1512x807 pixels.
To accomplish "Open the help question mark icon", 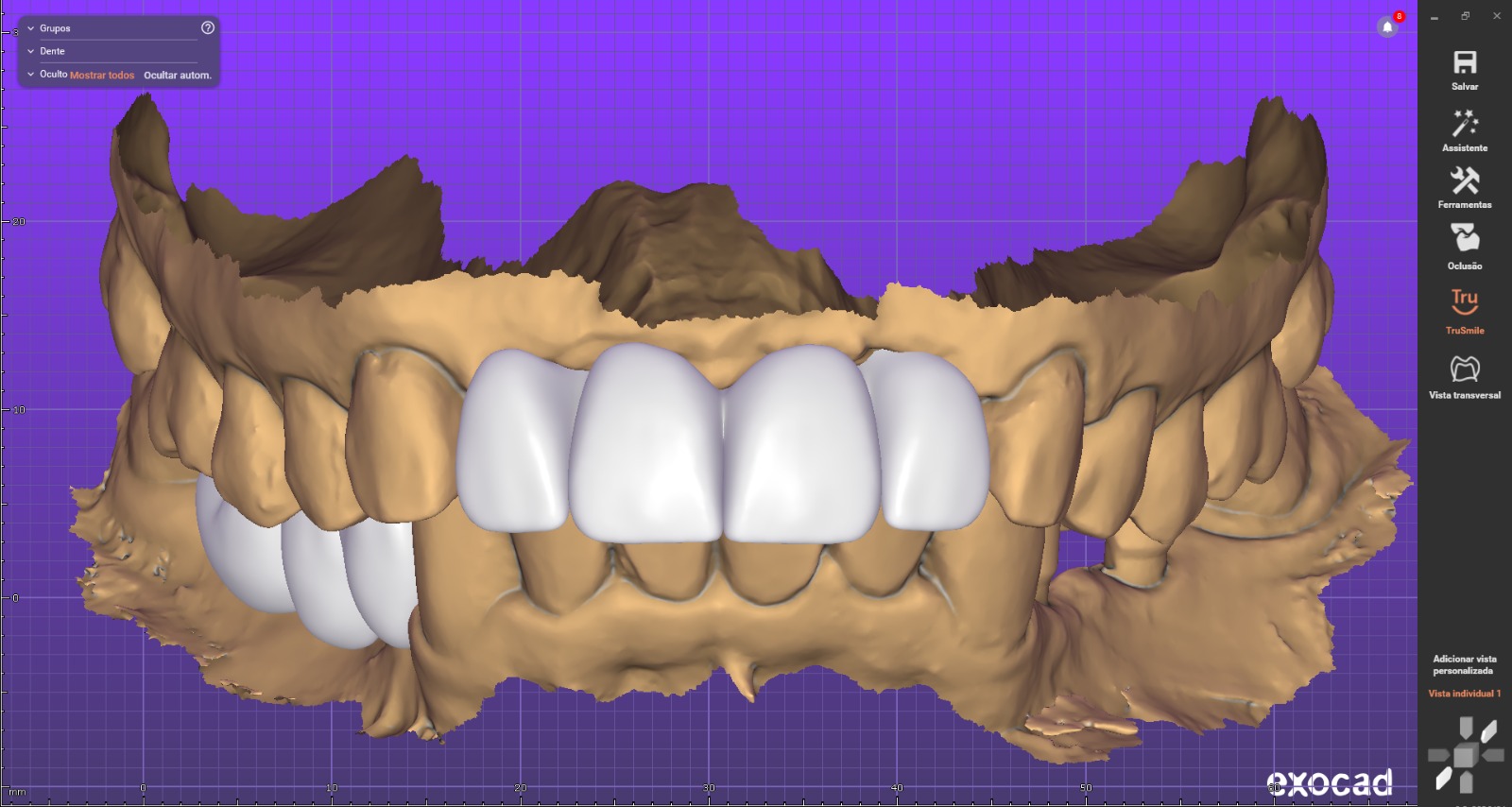I will click(208, 28).
